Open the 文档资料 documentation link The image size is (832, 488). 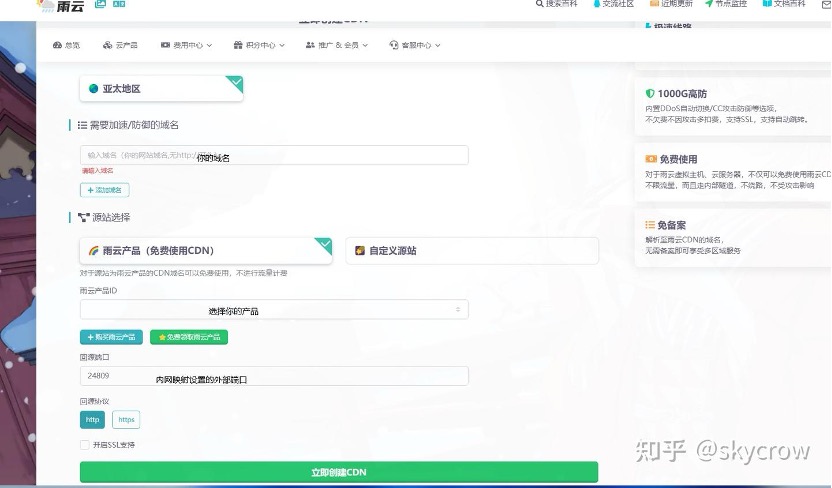click(784, 4)
